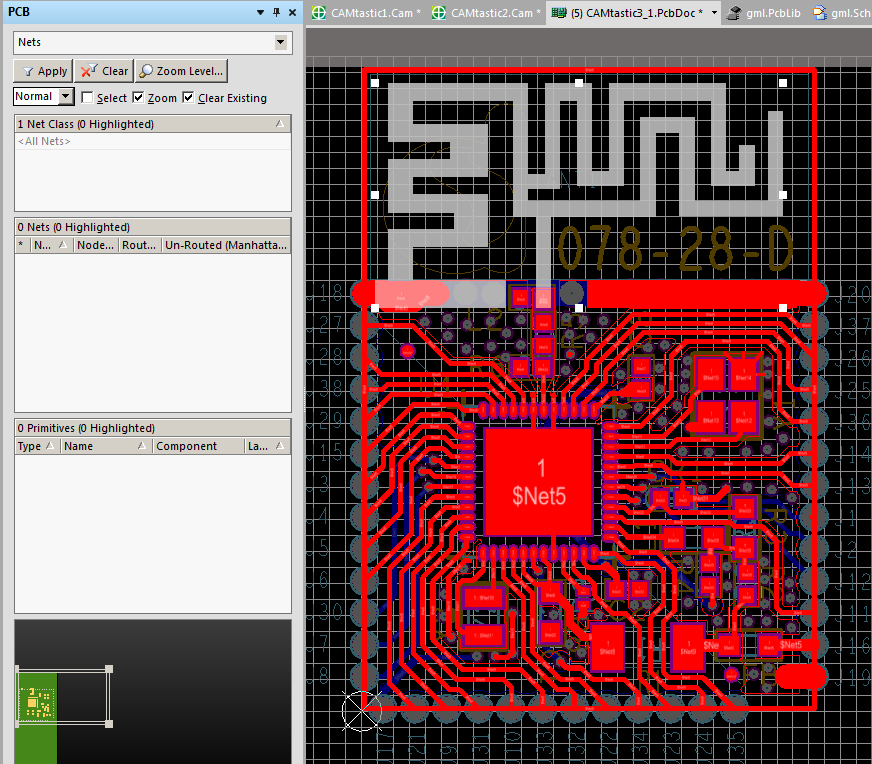The height and width of the screenshot is (764, 872).
Task: Click the Nets header in the nets list
Action: tap(152, 227)
